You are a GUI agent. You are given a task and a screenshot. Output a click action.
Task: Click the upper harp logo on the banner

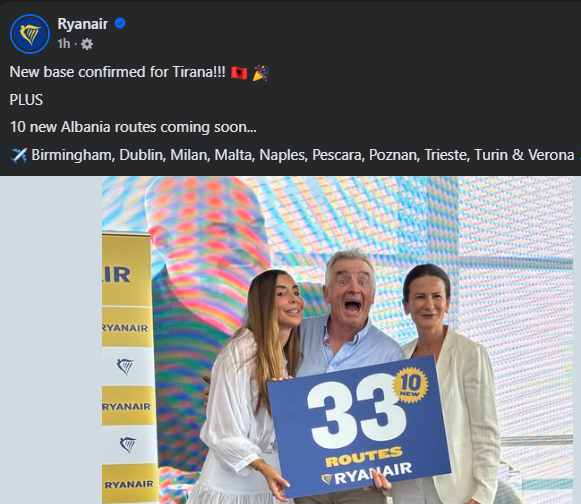[125, 366]
